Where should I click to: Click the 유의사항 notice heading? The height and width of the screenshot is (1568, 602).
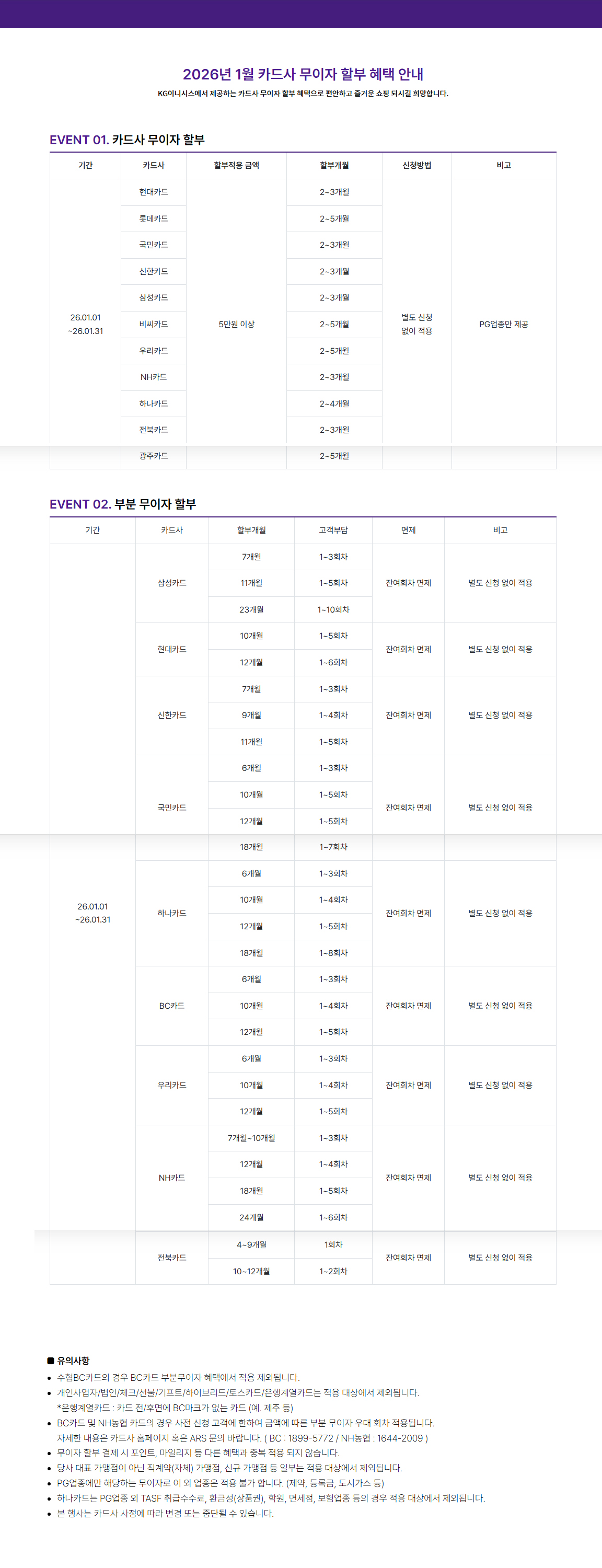point(73,1361)
